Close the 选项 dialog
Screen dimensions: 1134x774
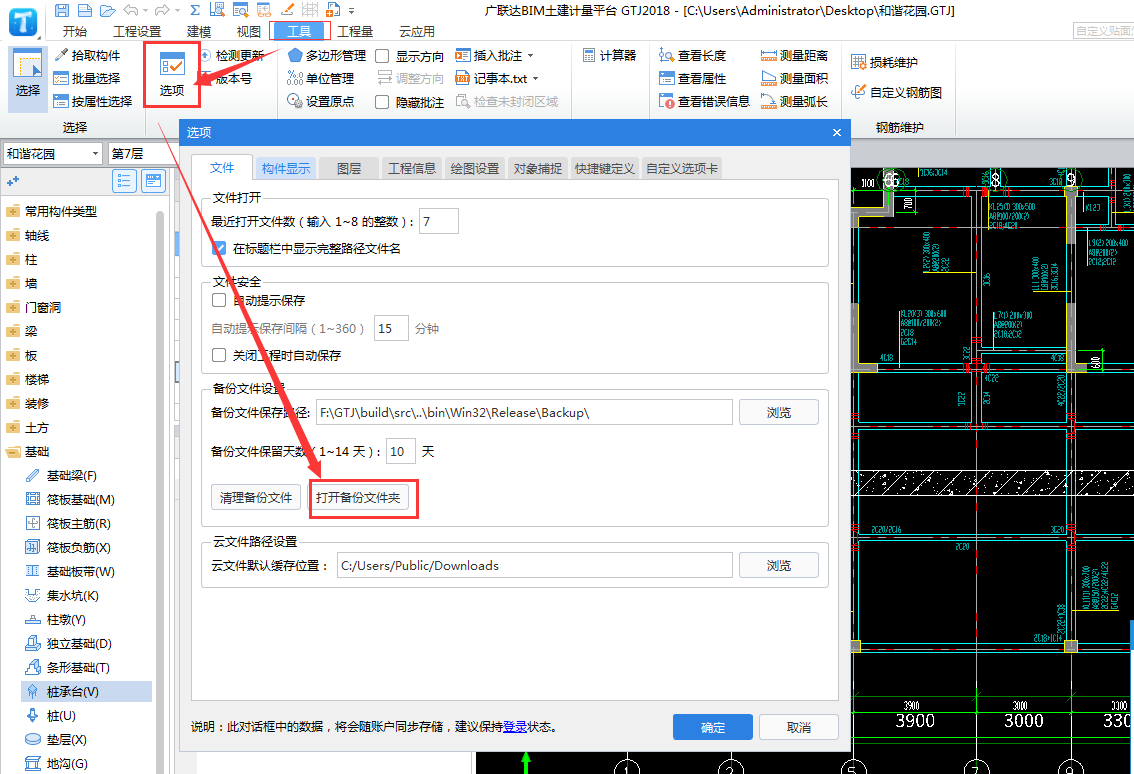pos(837,132)
